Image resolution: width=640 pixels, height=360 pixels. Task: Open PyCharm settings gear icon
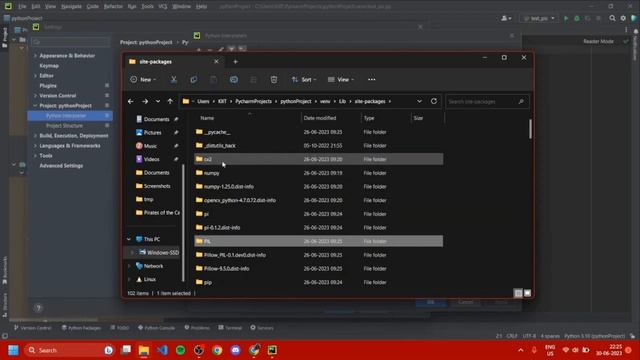point(623,18)
